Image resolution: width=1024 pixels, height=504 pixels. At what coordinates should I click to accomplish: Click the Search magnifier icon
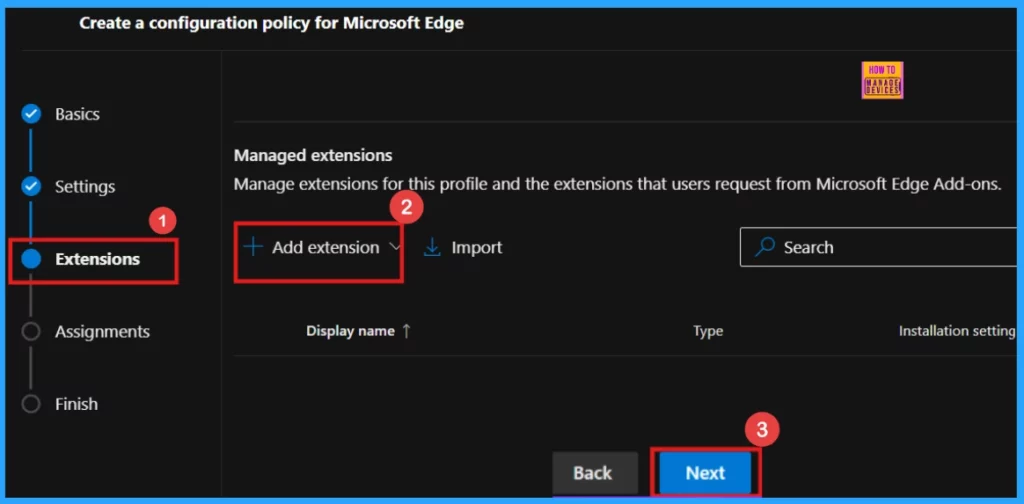pos(764,247)
